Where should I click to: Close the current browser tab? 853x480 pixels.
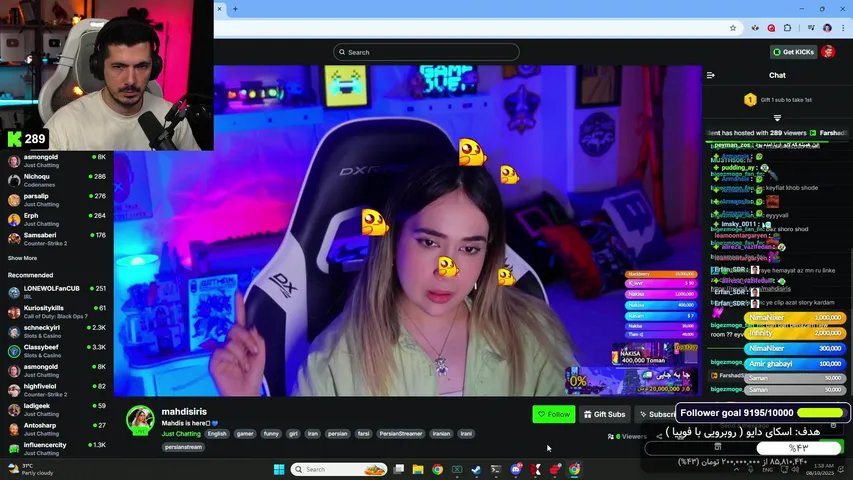pyautogui.click(x=219, y=9)
